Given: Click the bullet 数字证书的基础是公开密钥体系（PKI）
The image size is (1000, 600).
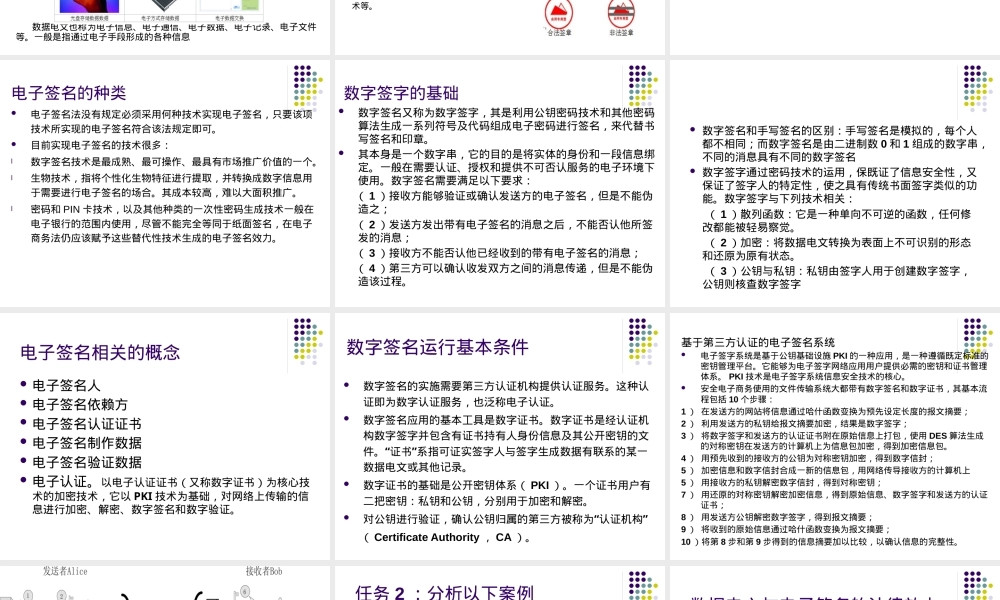Looking at the screenshot, I should click(x=507, y=494).
